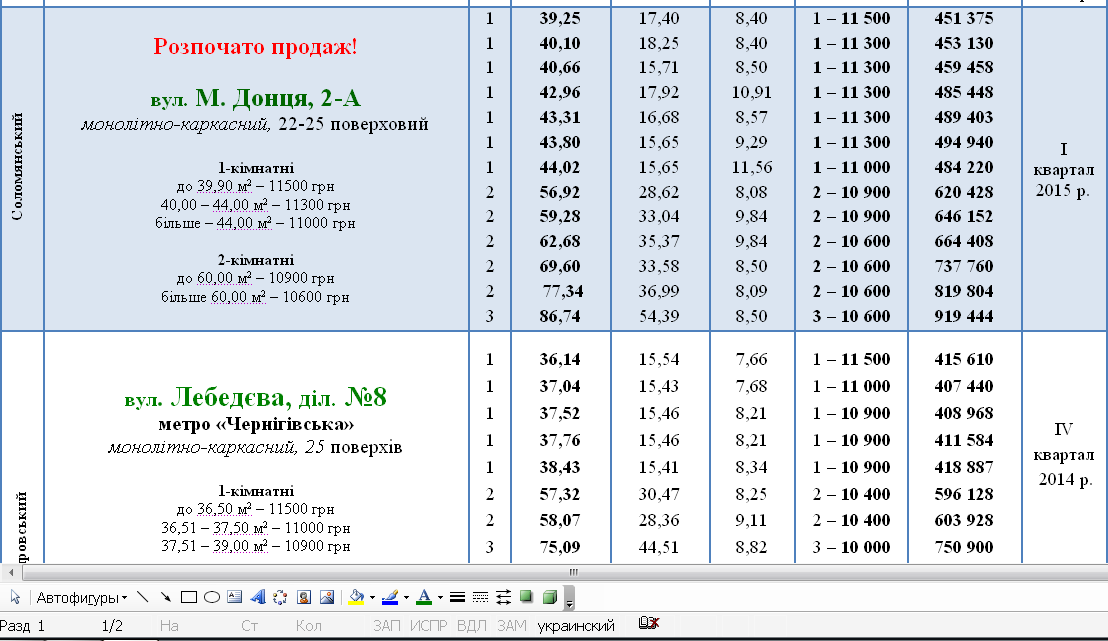This screenshot has width=1108, height=641.
Task: Click the vertical Солом'янський district label
Action: tap(18, 167)
